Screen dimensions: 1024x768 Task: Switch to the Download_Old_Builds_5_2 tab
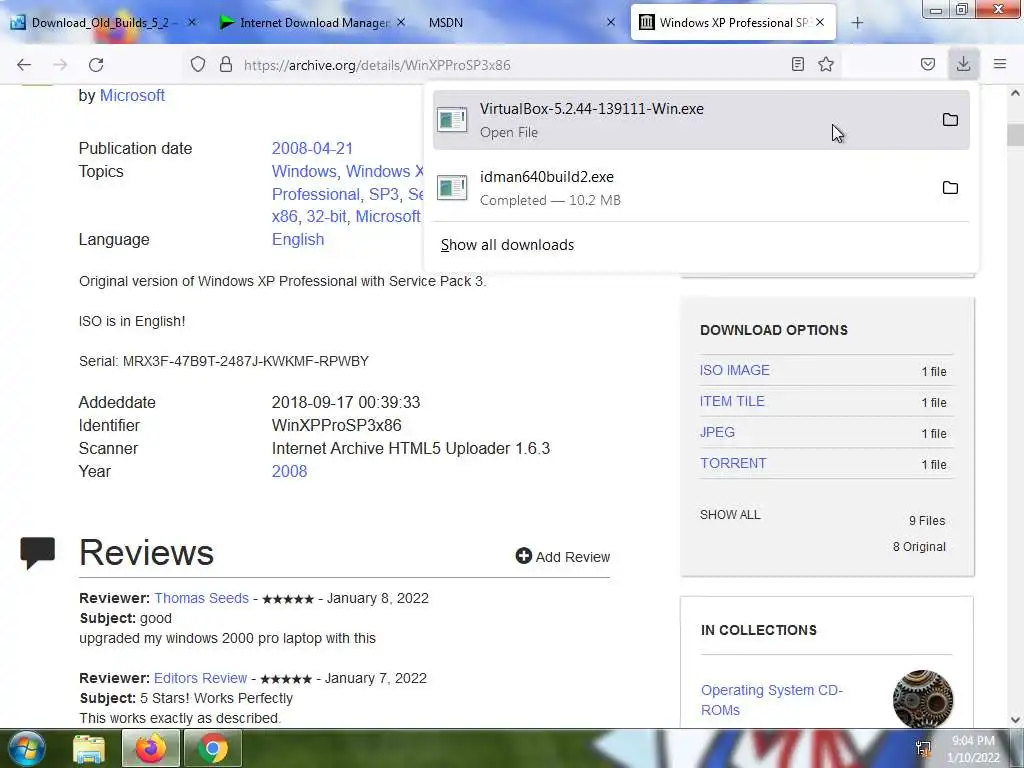point(100,23)
